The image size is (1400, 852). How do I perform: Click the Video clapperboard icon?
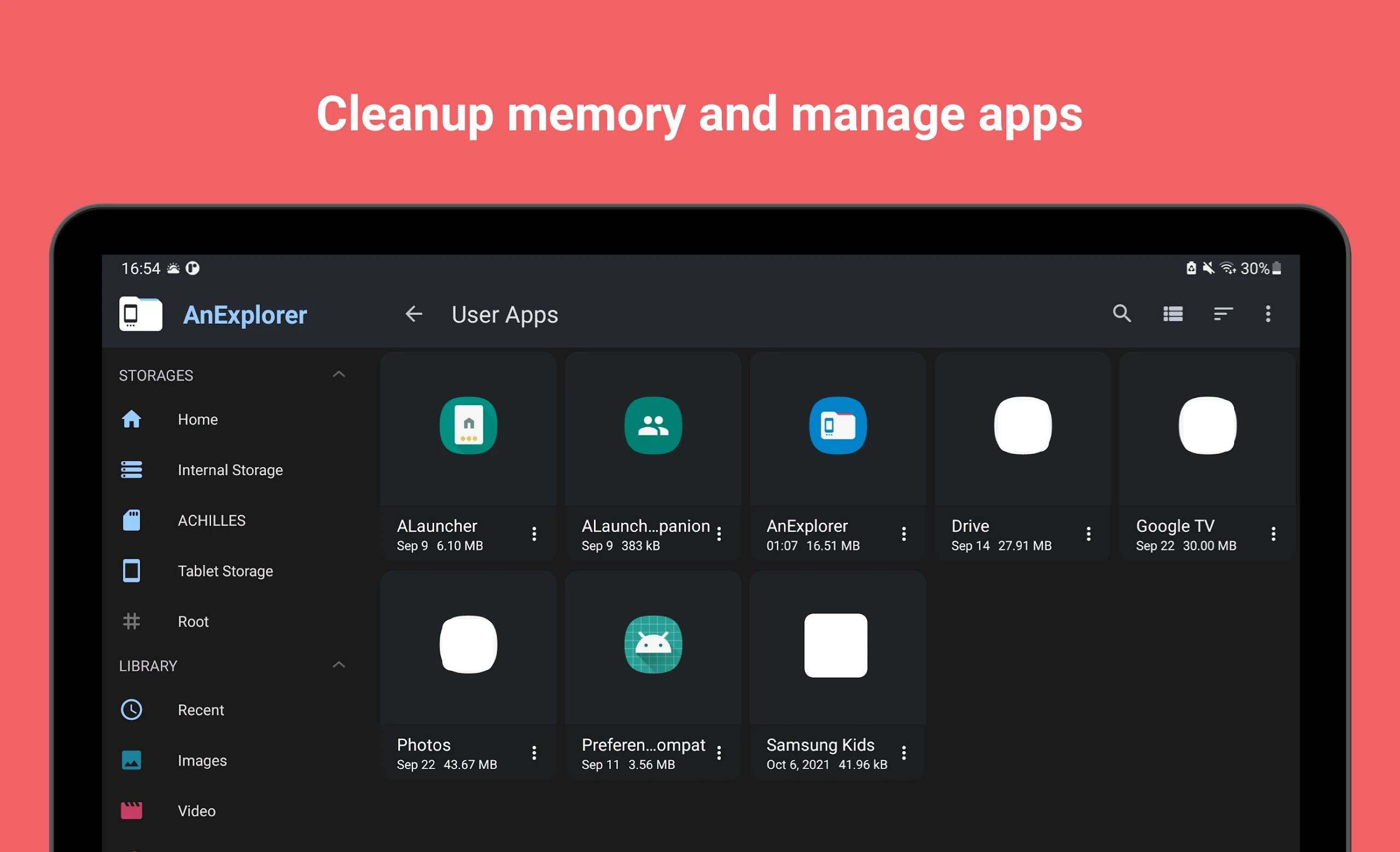click(131, 810)
